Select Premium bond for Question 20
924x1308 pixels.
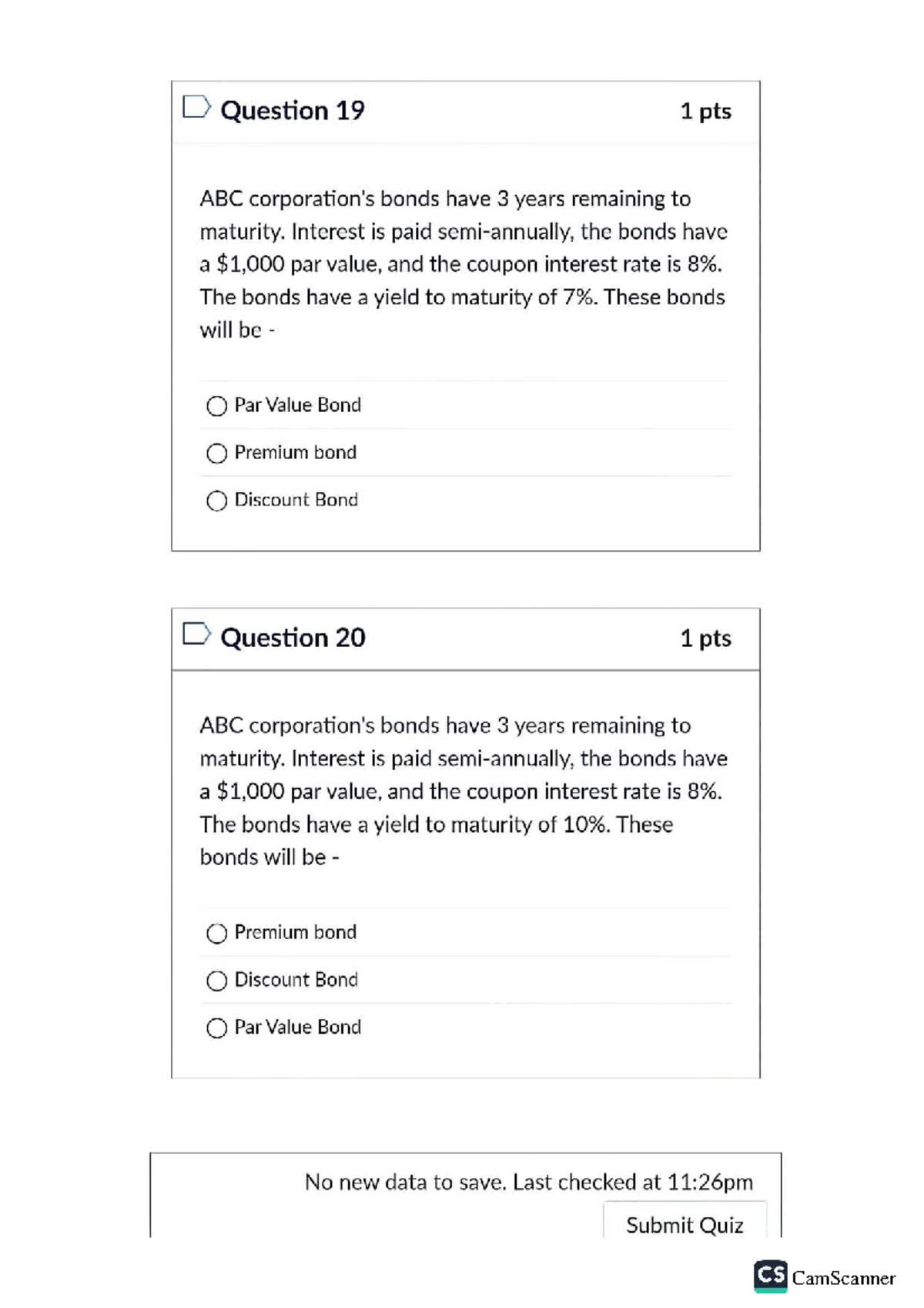[217, 933]
